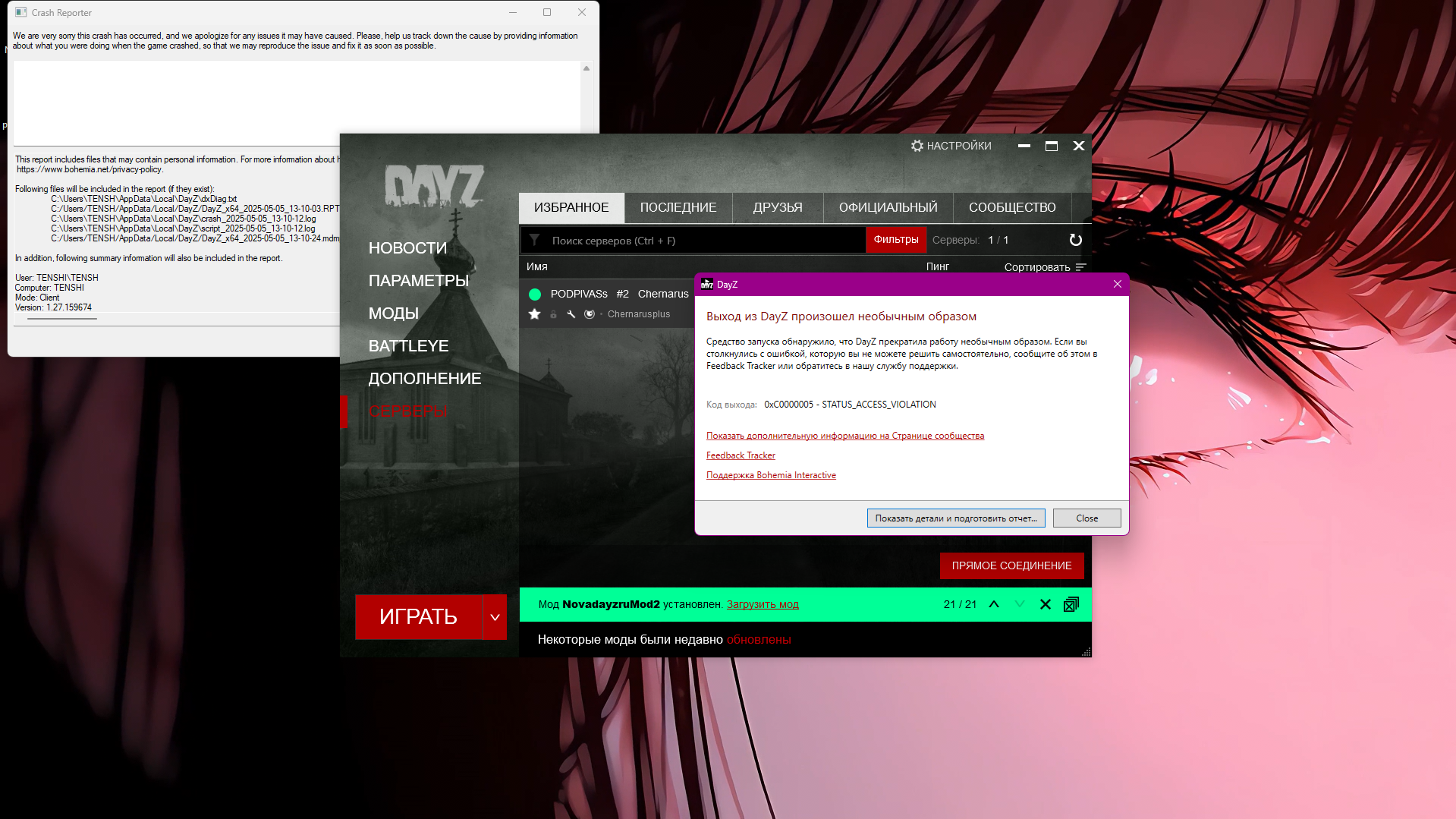The height and width of the screenshot is (819, 1456).
Task: Switch to ПОСЛЕДНИЕ tab
Action: tap(678, 207)
